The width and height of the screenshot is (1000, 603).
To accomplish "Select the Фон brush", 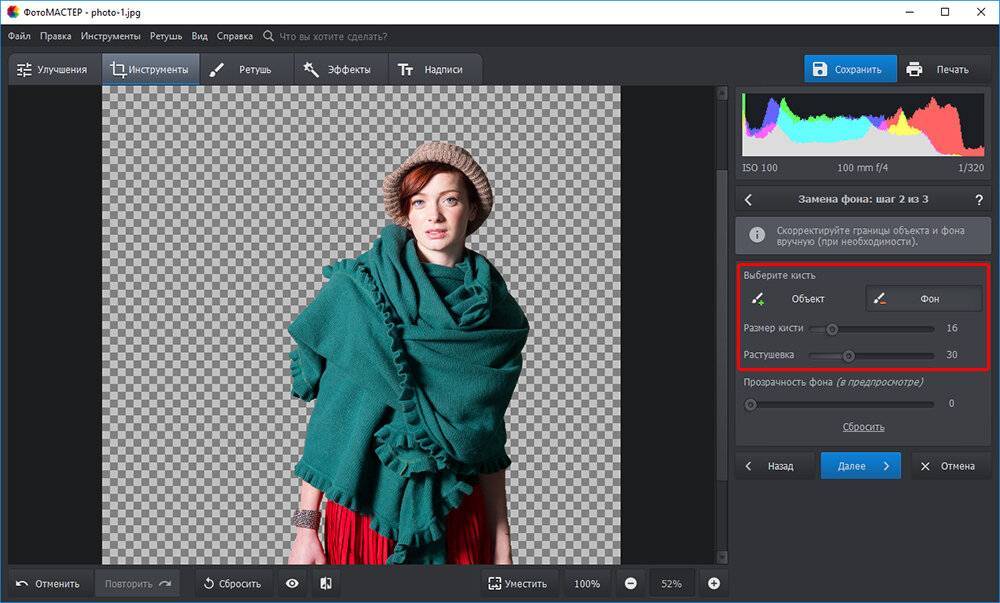I will pyautogui.click(x=923, y=298).
